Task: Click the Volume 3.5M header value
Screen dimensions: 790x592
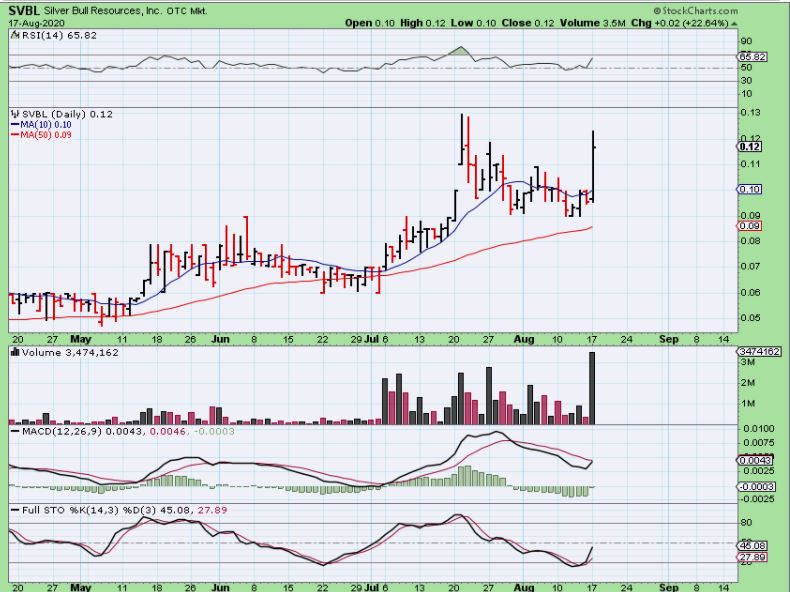Action: point(593,23)
